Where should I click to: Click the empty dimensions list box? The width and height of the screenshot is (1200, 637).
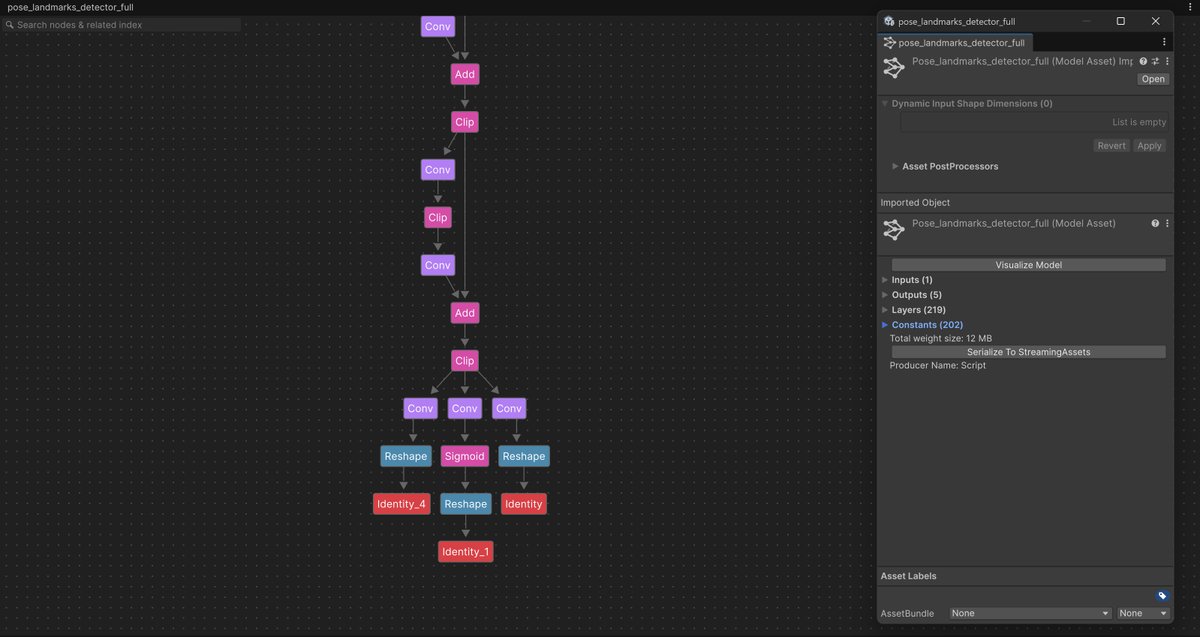(1035, 122)
